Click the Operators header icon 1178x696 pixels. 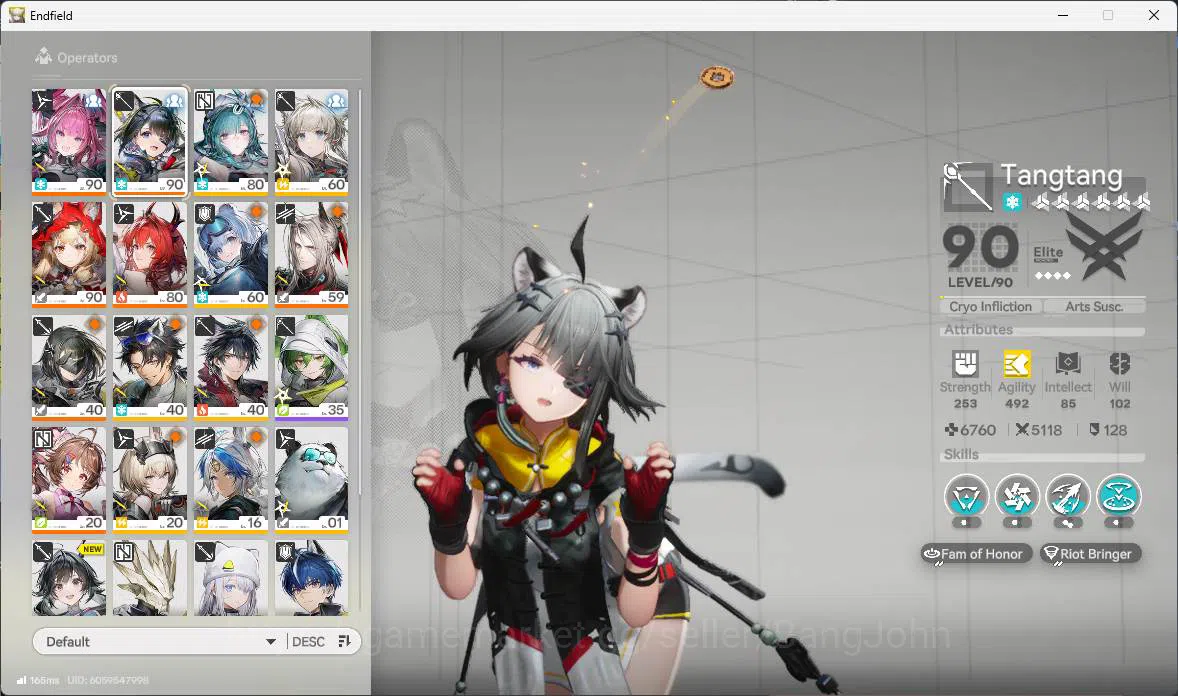pyautogui.click(x=44, y=56)
